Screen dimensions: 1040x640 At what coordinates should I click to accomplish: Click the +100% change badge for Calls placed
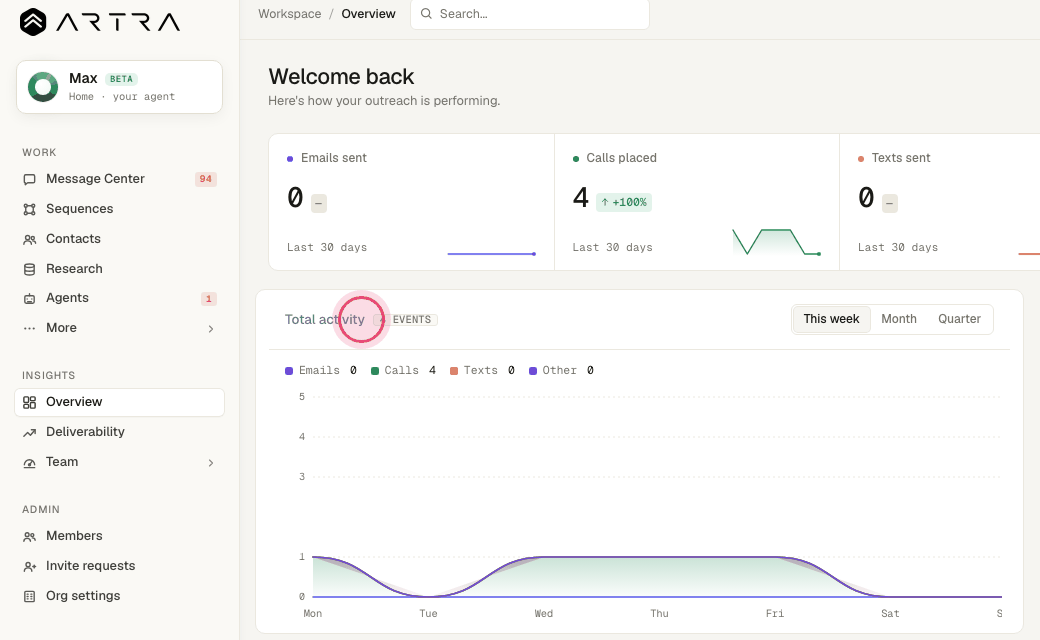624,202
